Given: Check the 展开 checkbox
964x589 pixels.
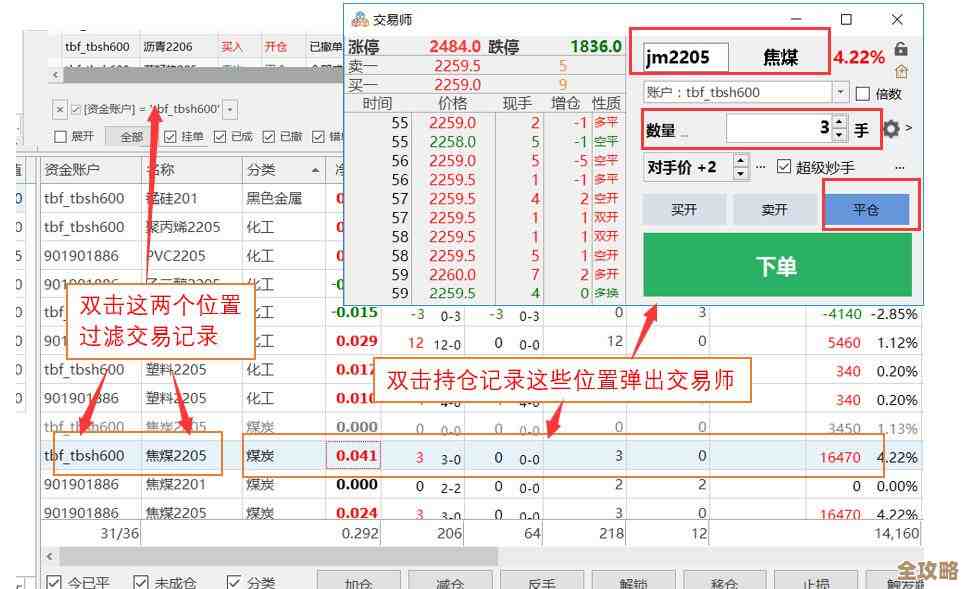Looking at the screenshot, I should coord(60,135).
